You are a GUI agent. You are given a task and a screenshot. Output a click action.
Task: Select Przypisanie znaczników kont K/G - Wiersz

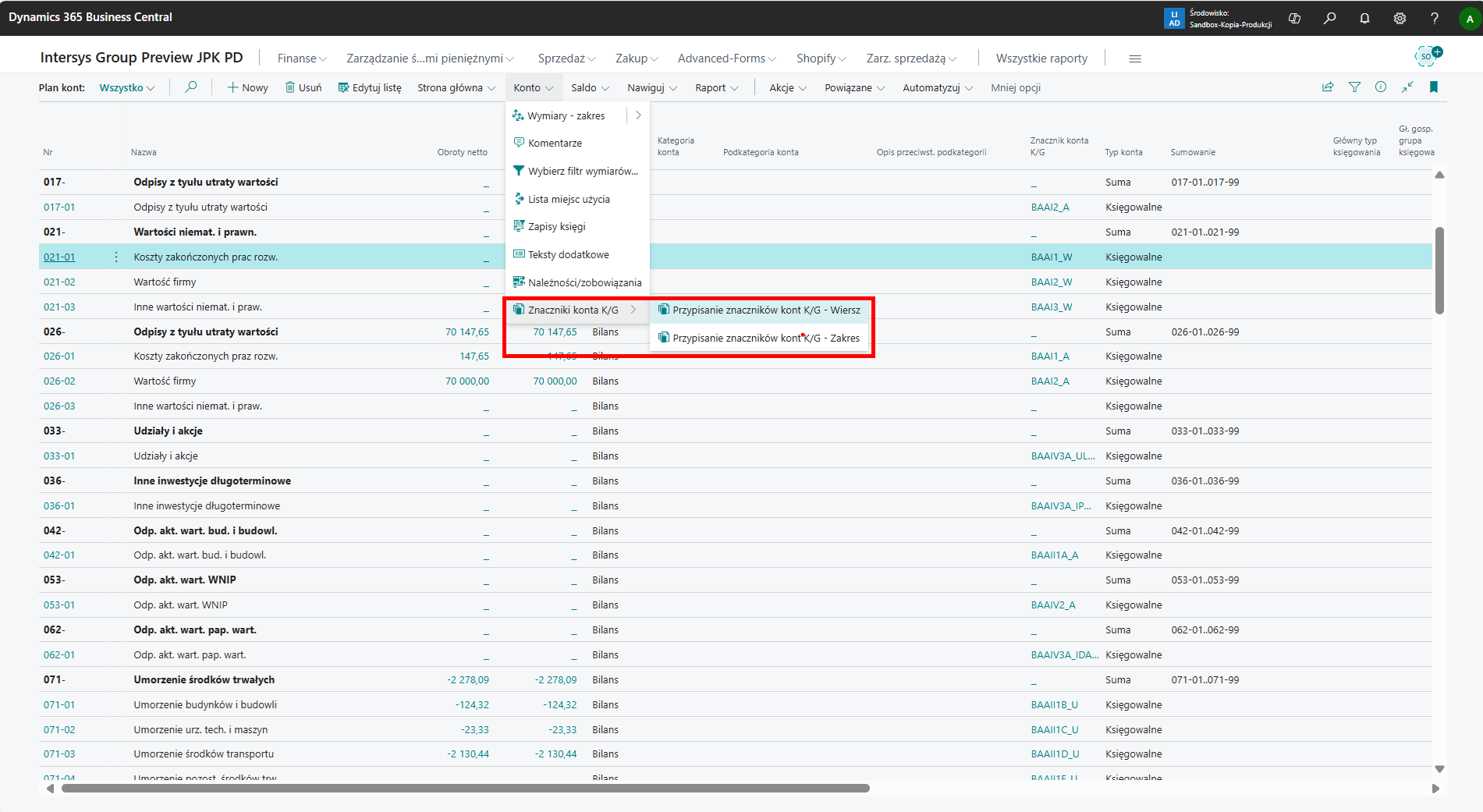click(x=760, y=310)
